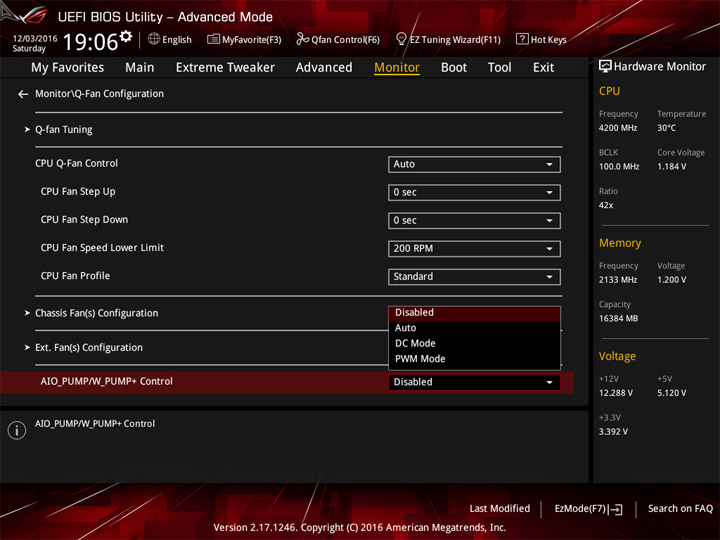The width and height of the screenshot is (720, 540).
Task: Click the CPU Fan Step Up label
Action: [78, 191]
